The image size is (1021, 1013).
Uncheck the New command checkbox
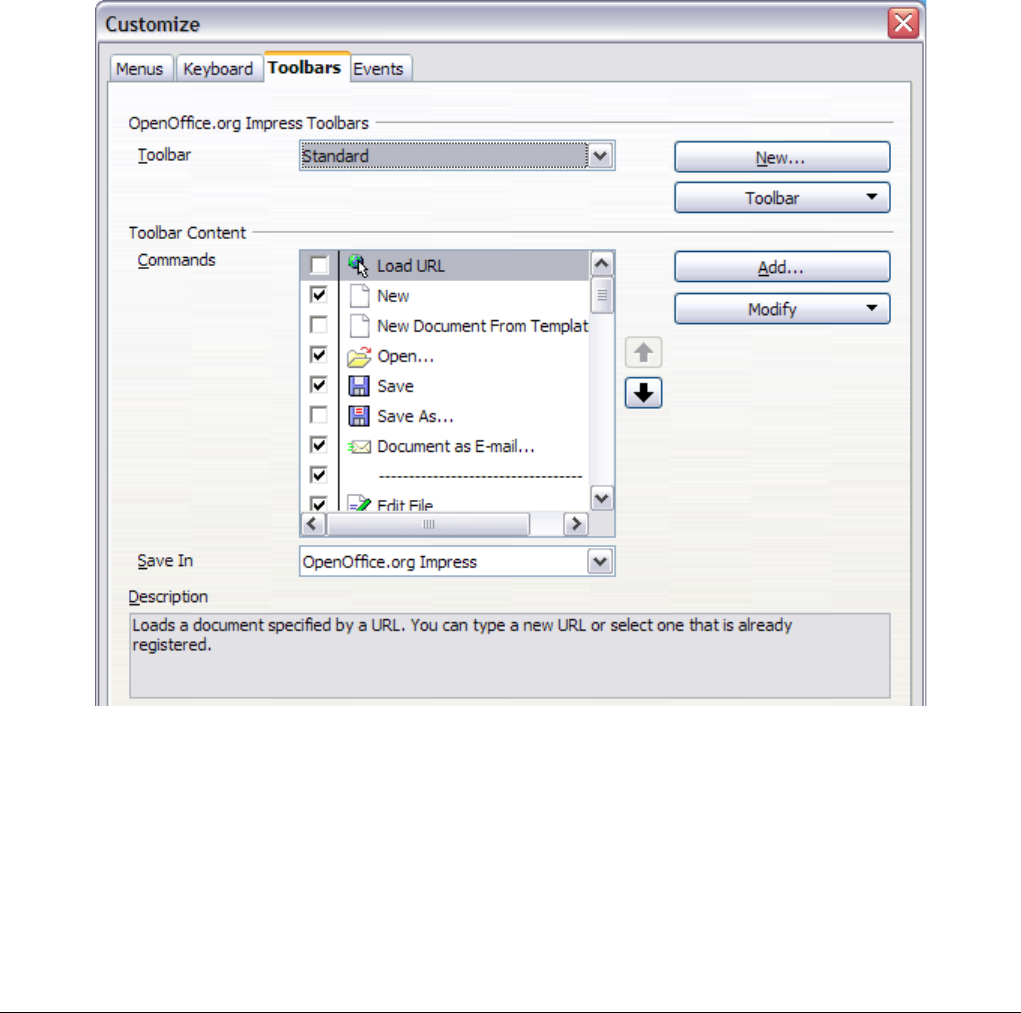(319, 295)
